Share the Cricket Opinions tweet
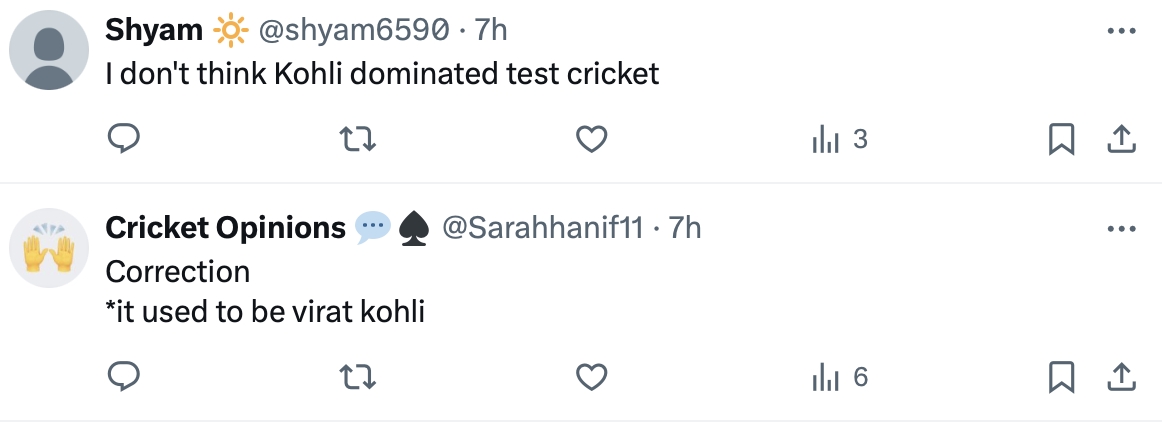This screenshot has height=430, width=1162. pyautogui.click(x=1122, y=377)
